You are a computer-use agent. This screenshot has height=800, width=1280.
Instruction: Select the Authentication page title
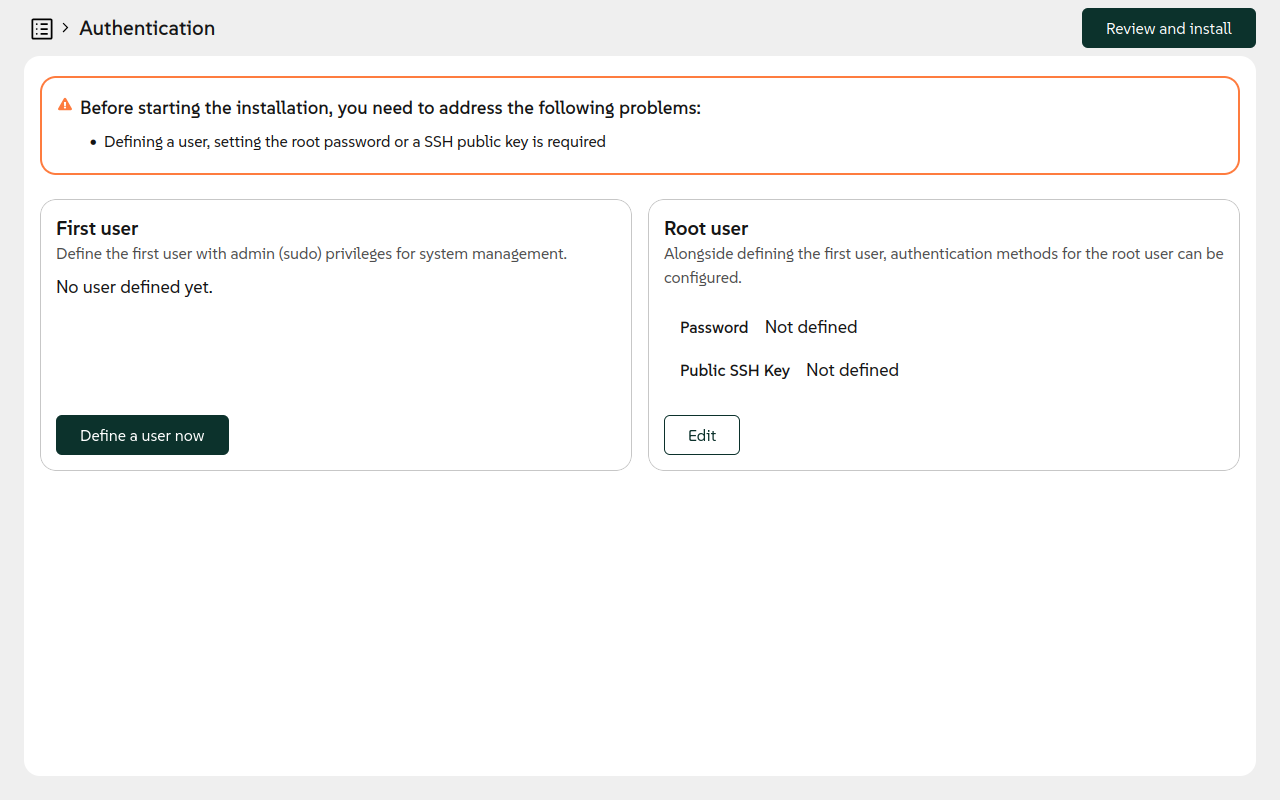pos(147,28)
